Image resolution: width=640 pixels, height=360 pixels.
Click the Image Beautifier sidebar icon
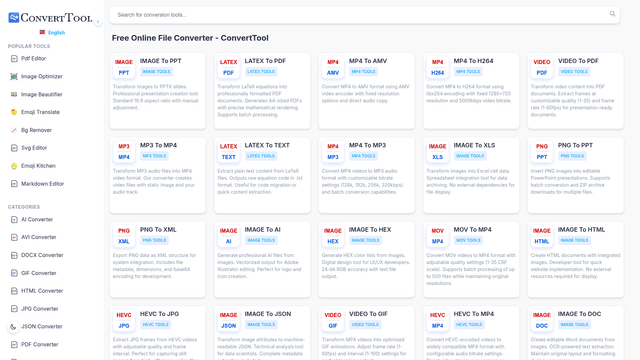coord(14,94)
